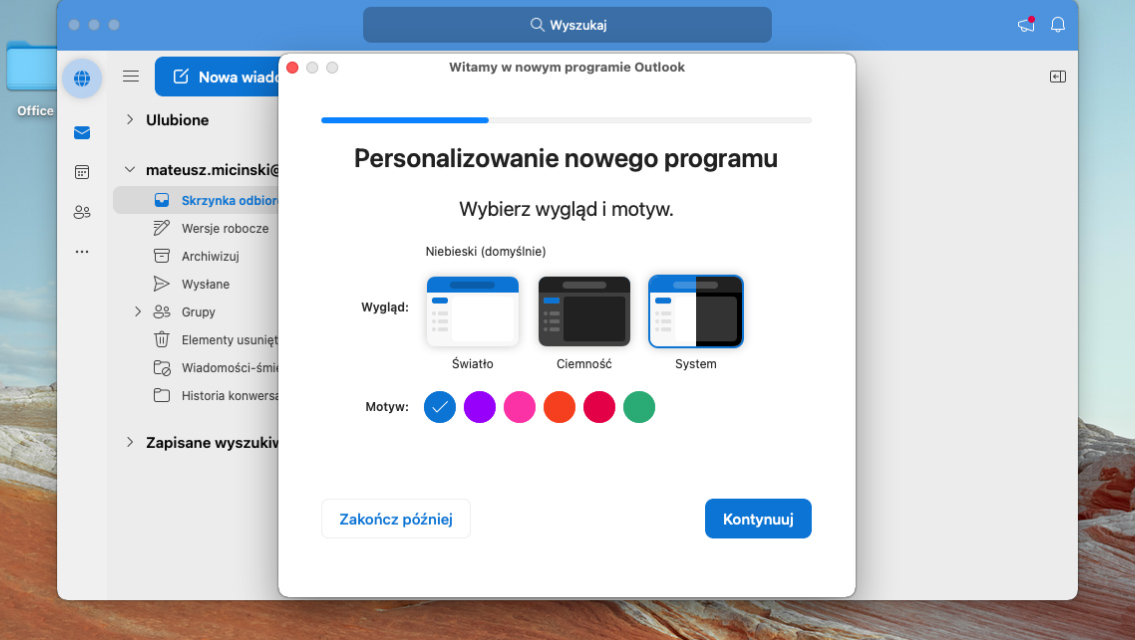Click the pencil icon beside Wersje robocze
The width and height of the screenshot is (1135, 640).
(162, 228)
